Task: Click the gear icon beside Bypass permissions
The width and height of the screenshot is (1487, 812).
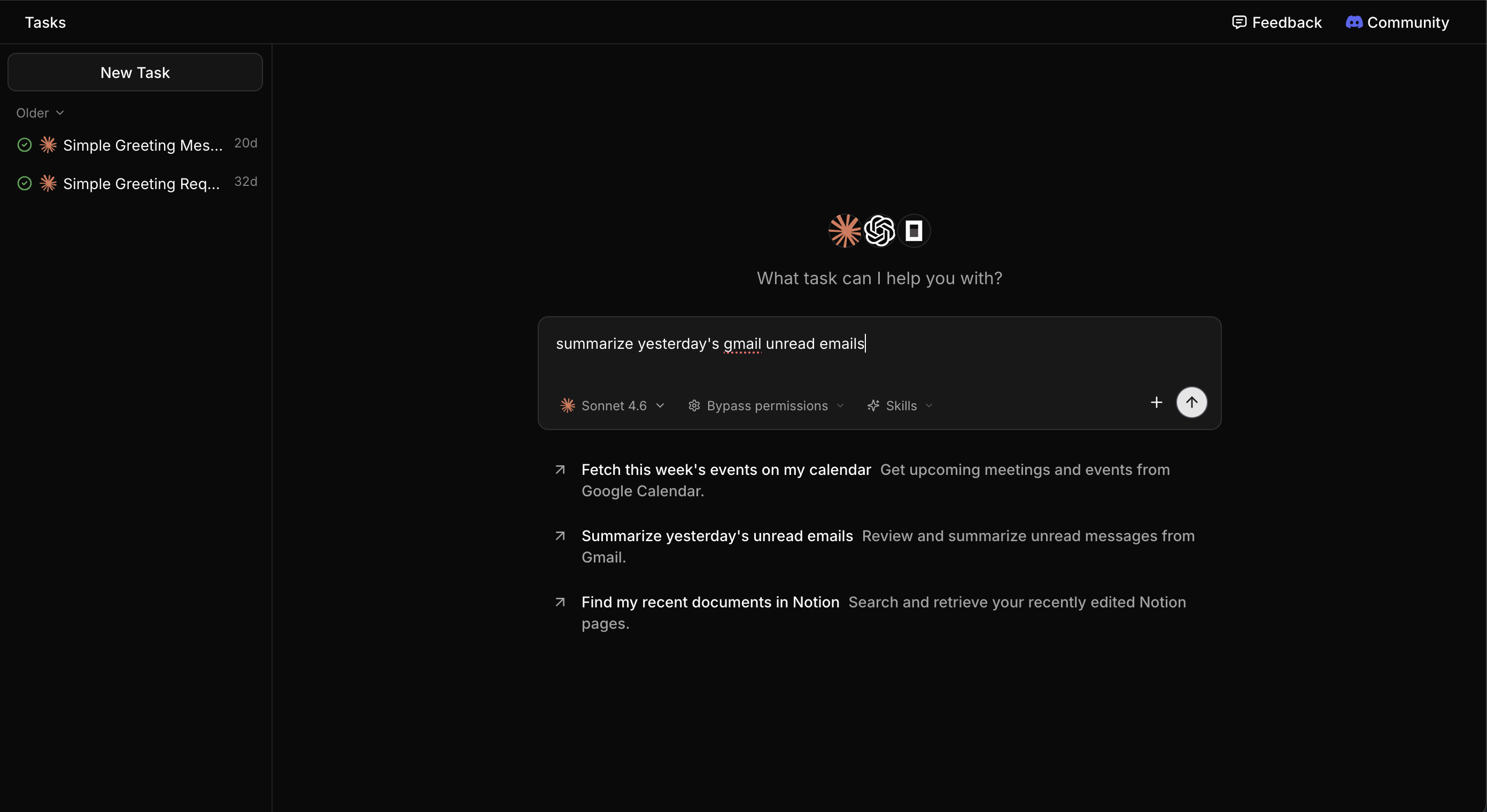Action: pos(694,405)
